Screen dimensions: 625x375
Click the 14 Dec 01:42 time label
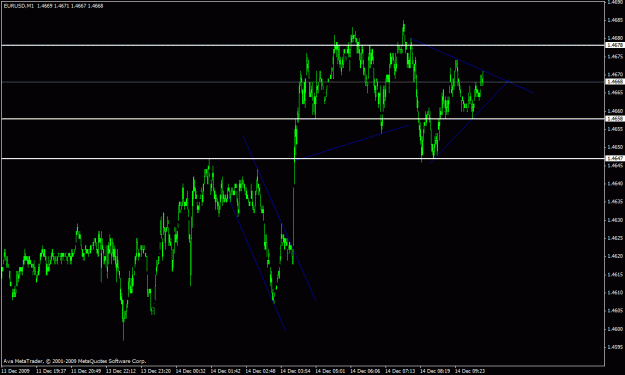226,371
